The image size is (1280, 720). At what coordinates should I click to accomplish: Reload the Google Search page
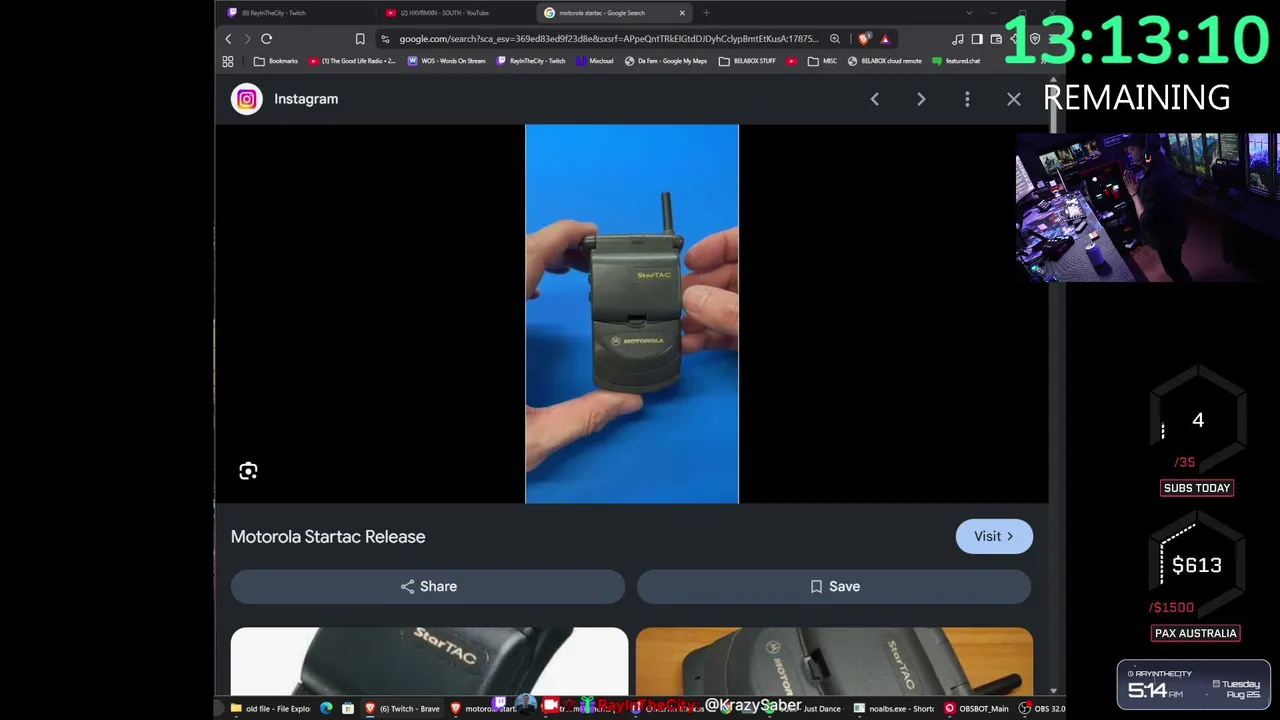267,39
